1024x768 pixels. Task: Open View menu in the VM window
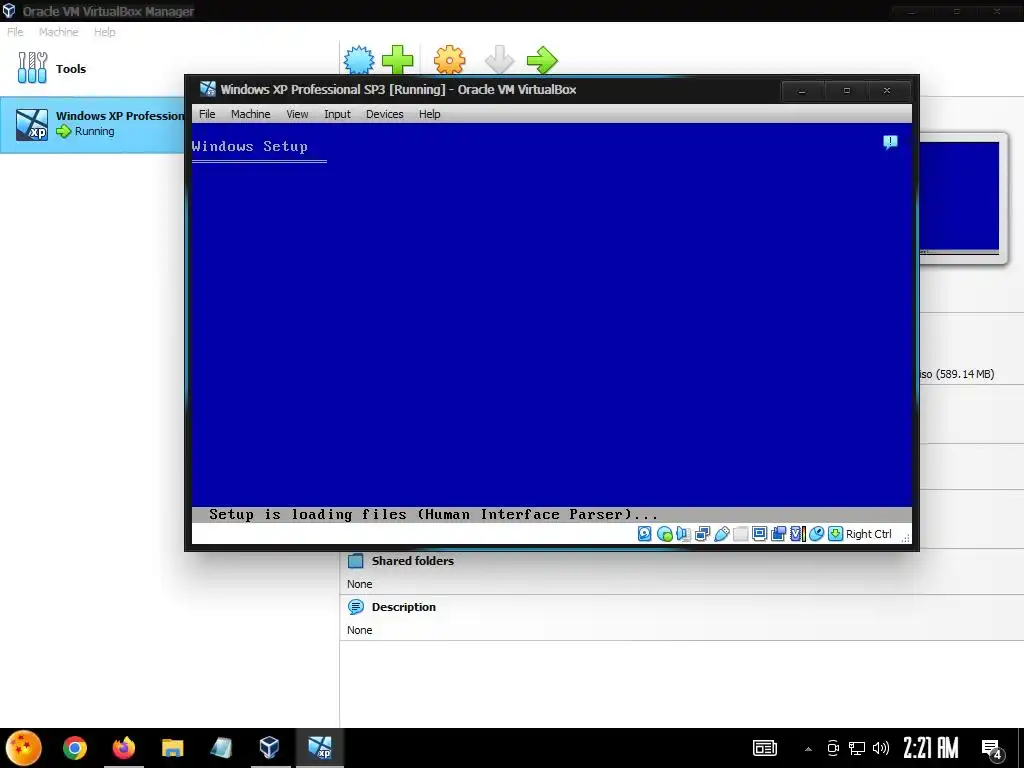coord(297,114)
